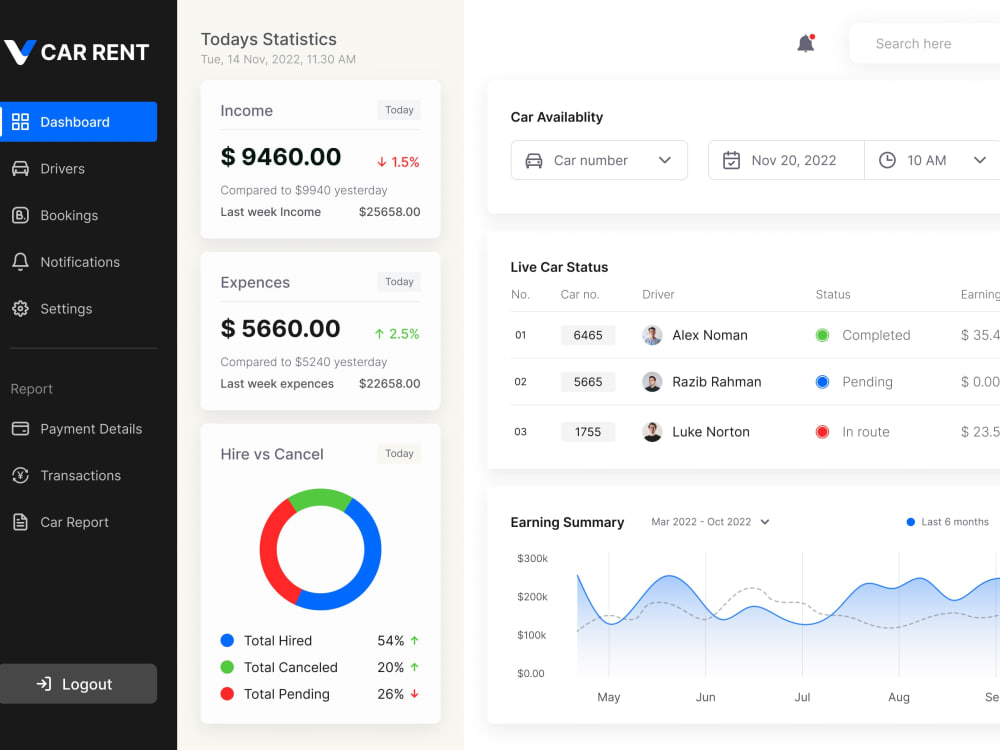This screenshot has height=750, width=1000.
Task: Click driver name Luke Norton
Action: point(711,432)
